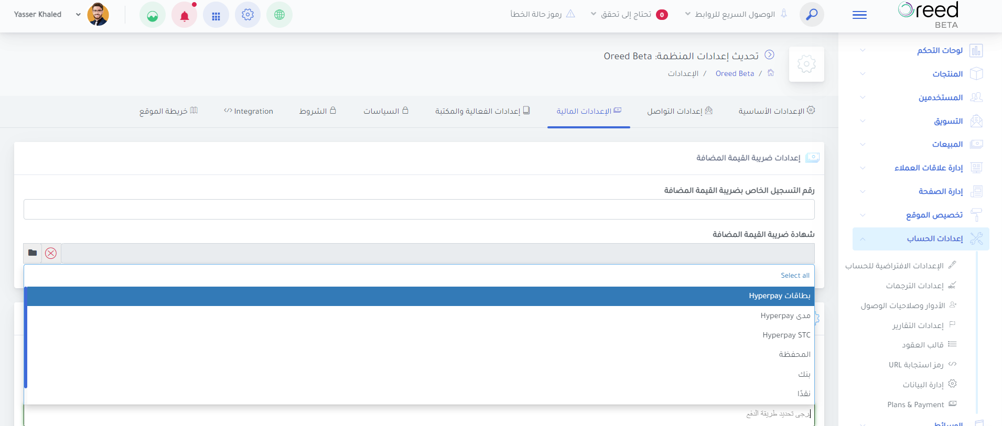Open إعدادات الترجمات submenu item

(x=921, y=285)
